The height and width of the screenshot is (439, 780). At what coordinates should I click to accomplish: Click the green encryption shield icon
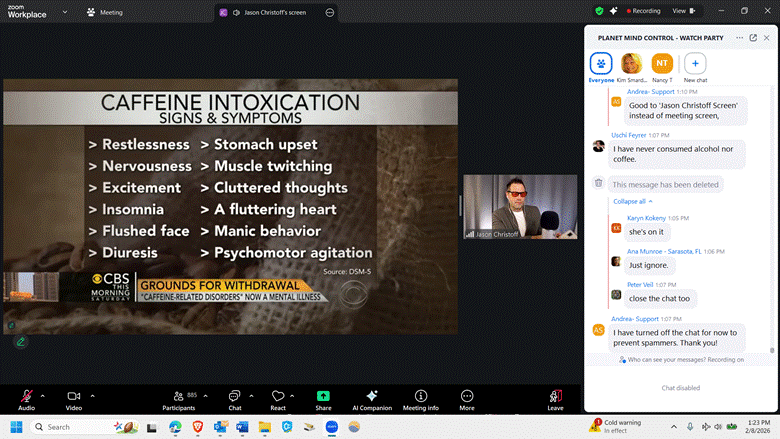tap(599, 11)
